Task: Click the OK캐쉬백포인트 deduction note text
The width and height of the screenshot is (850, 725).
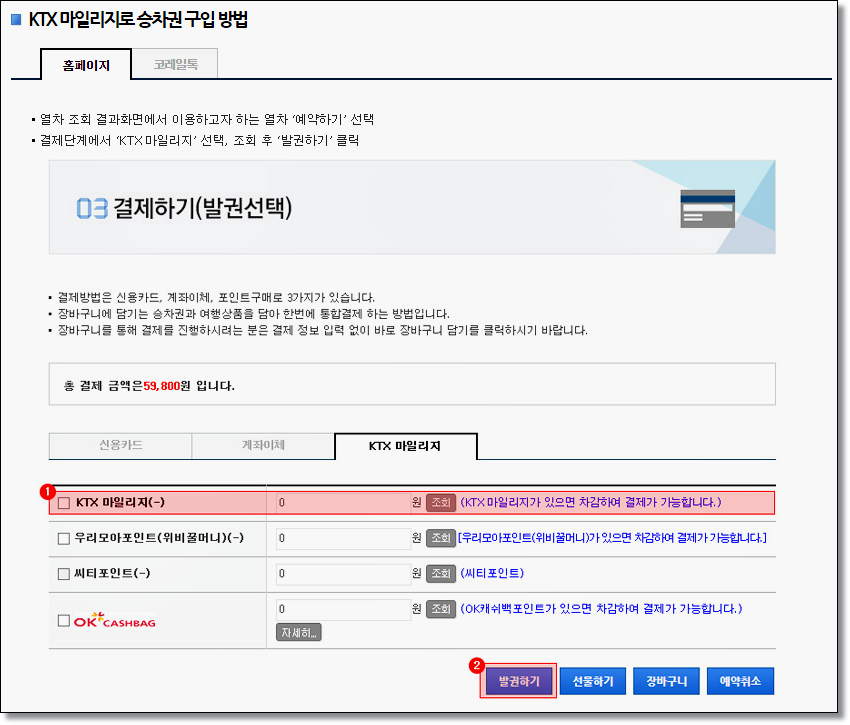Action: [601, 609]
